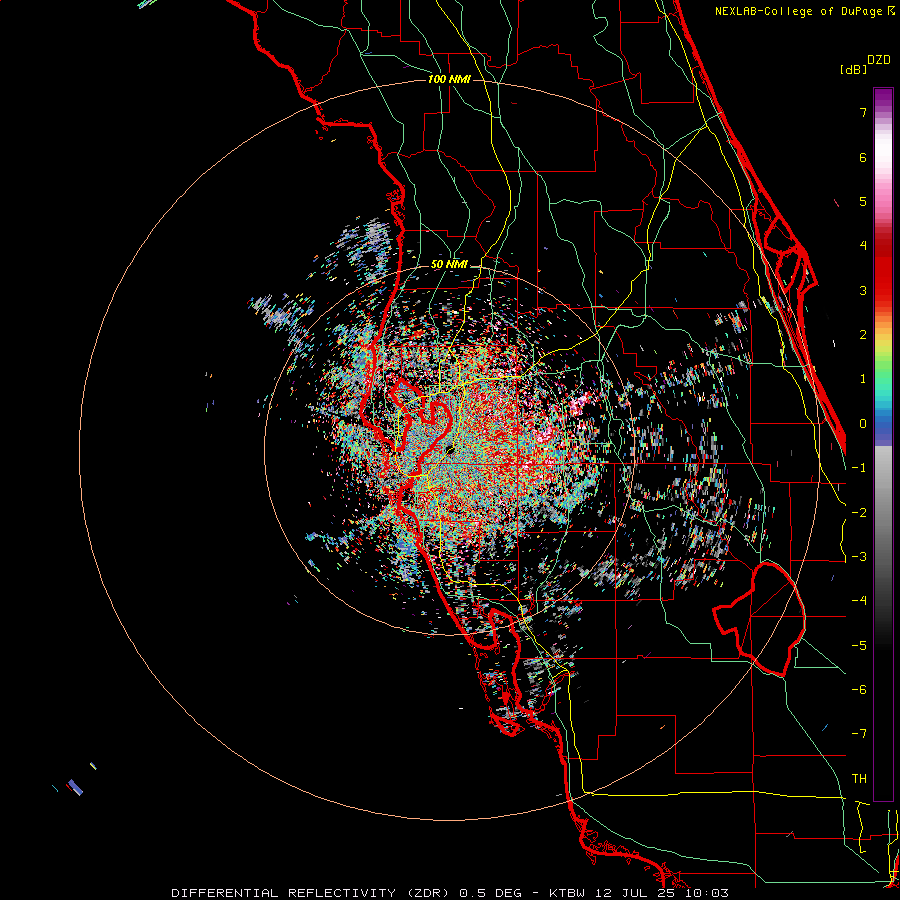
Task: Click the color scale value -5
Action: tap(859, 646)
